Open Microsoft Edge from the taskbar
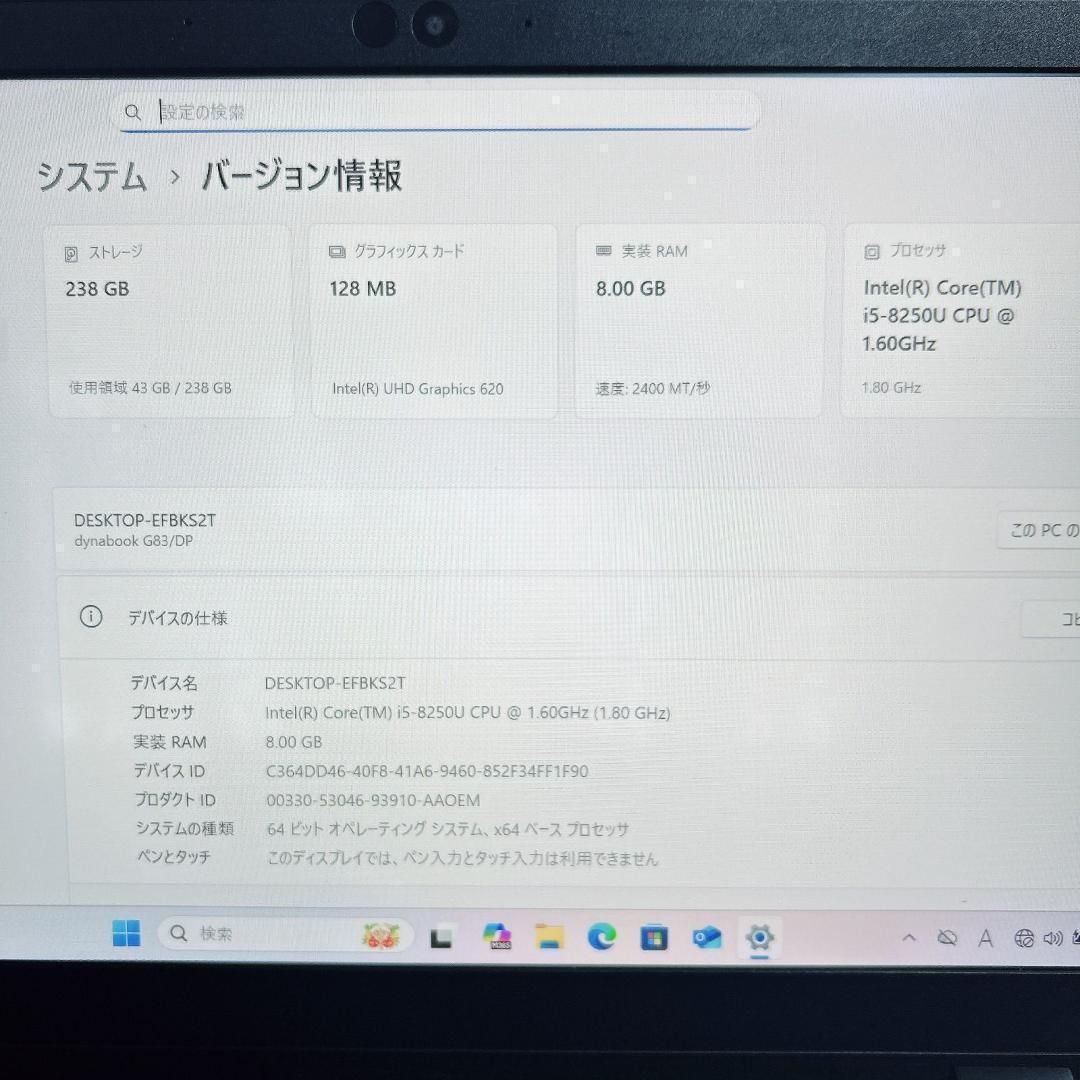 coord(602,936)
